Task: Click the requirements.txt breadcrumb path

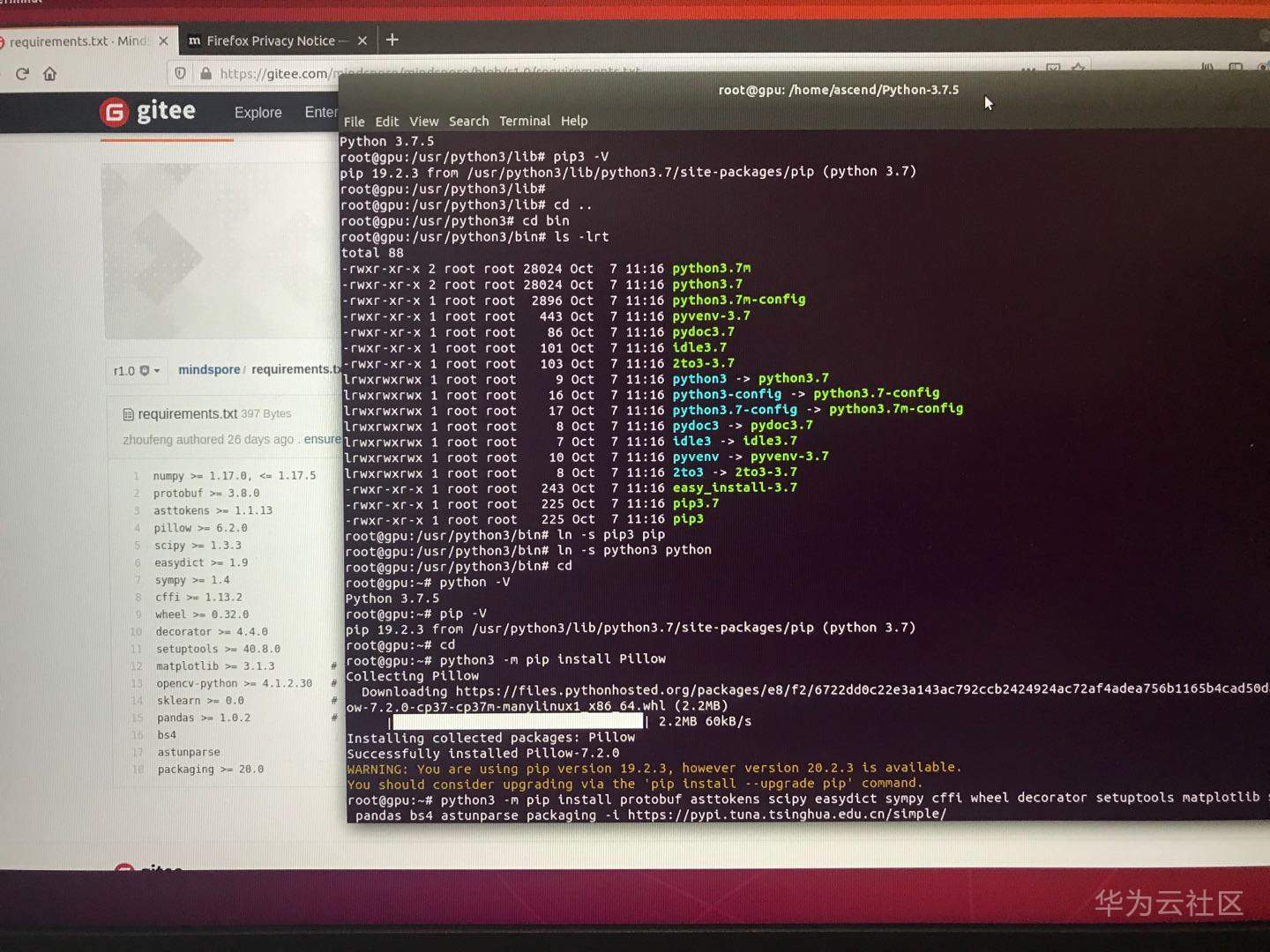Action: pyautogui.click(x=296, y=369)
